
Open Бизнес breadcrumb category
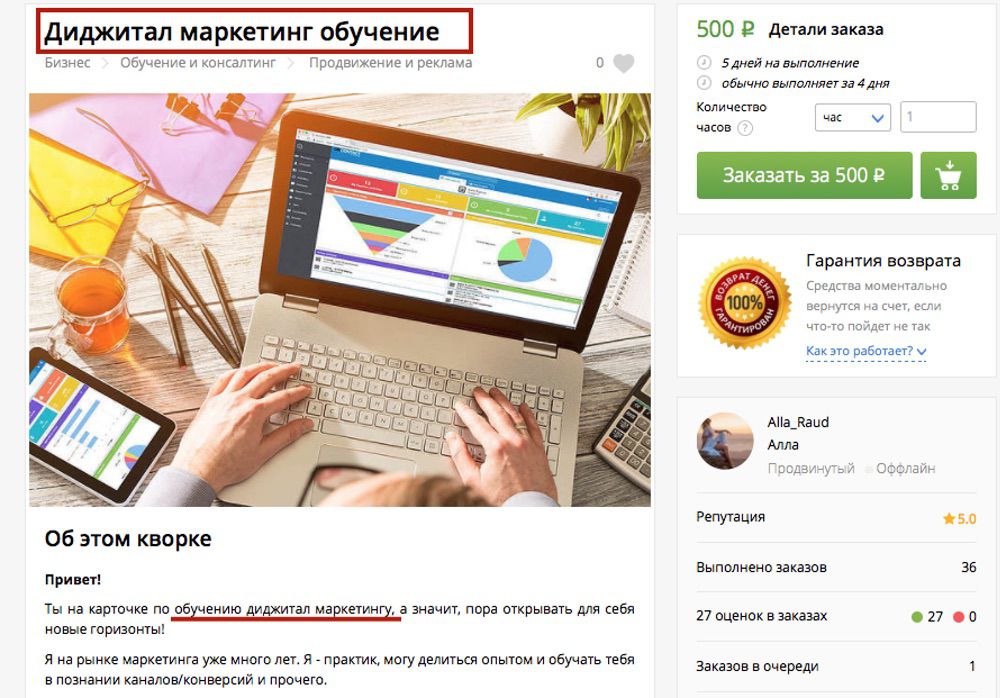coord(68,63)
